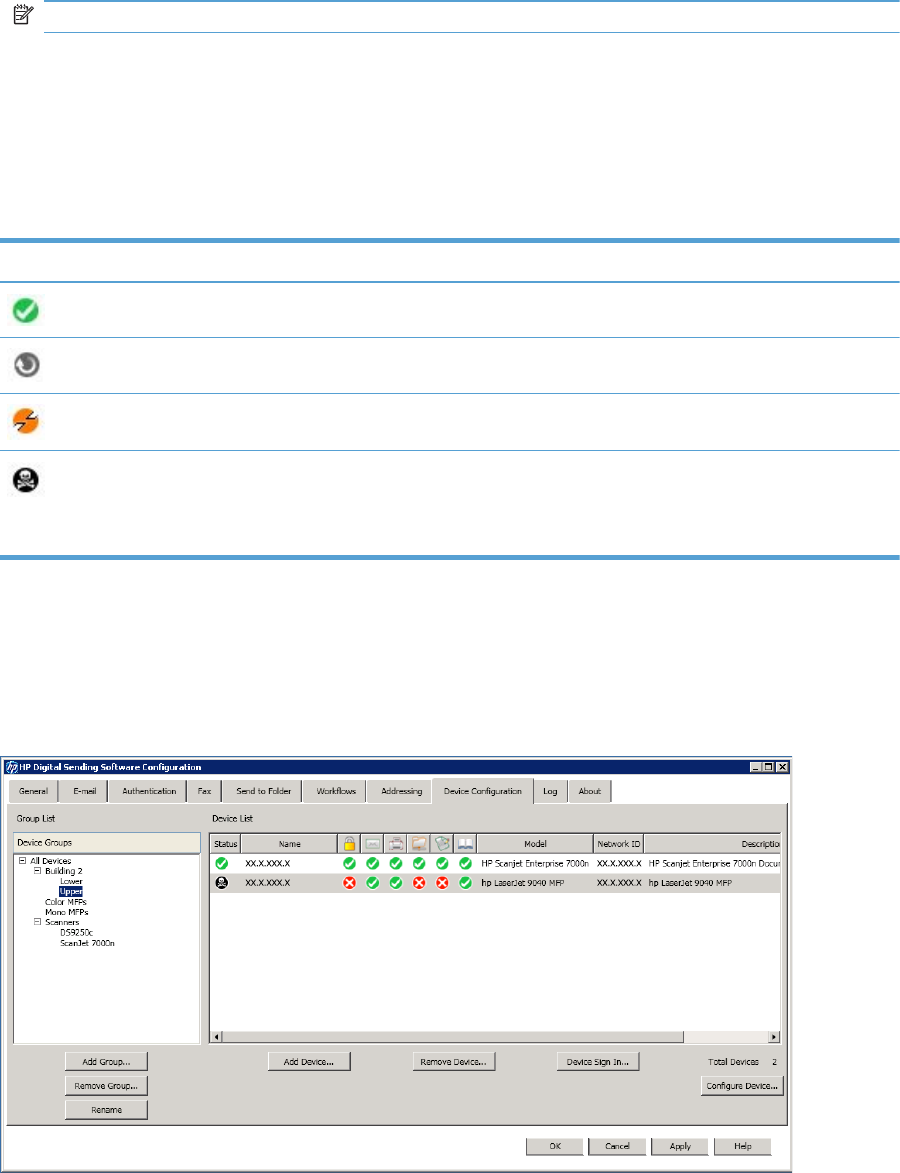900x1173 pixels.
Task: Select the Mono MFPs group
Action: pyautogui.click(x=67, y=912)
